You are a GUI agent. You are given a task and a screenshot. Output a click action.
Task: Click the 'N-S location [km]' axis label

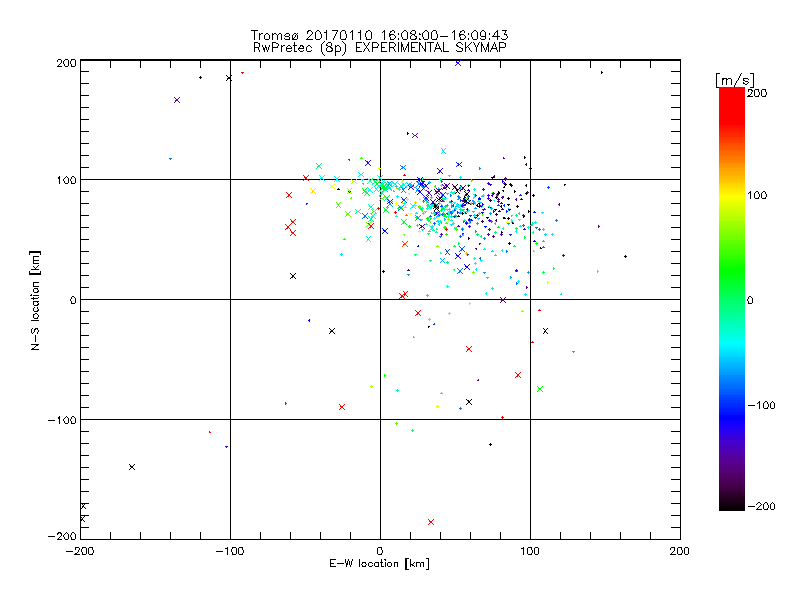pos(35,301)
